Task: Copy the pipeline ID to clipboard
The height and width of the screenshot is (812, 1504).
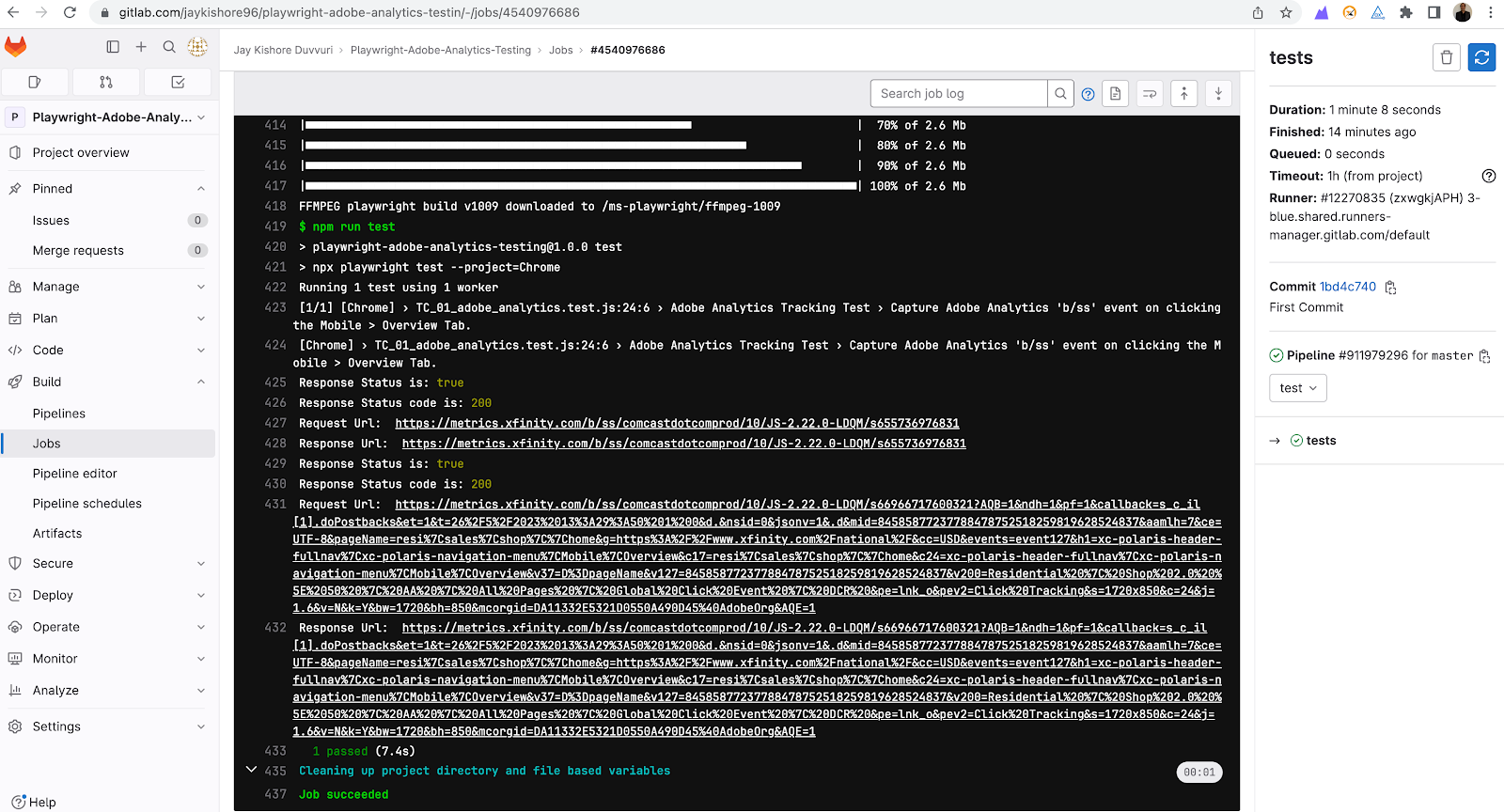Action: [x=1485, y=356]
